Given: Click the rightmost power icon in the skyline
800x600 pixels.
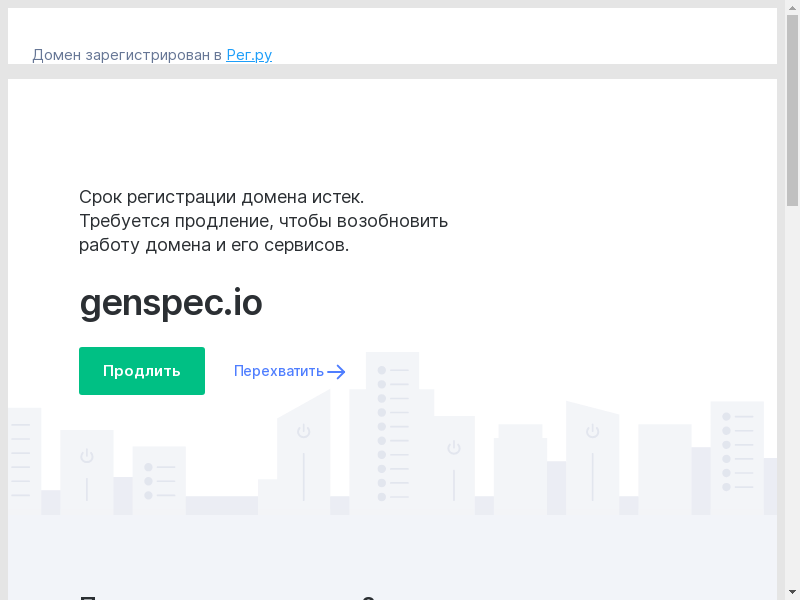Looking at the screenshot, I should (592, 431).
